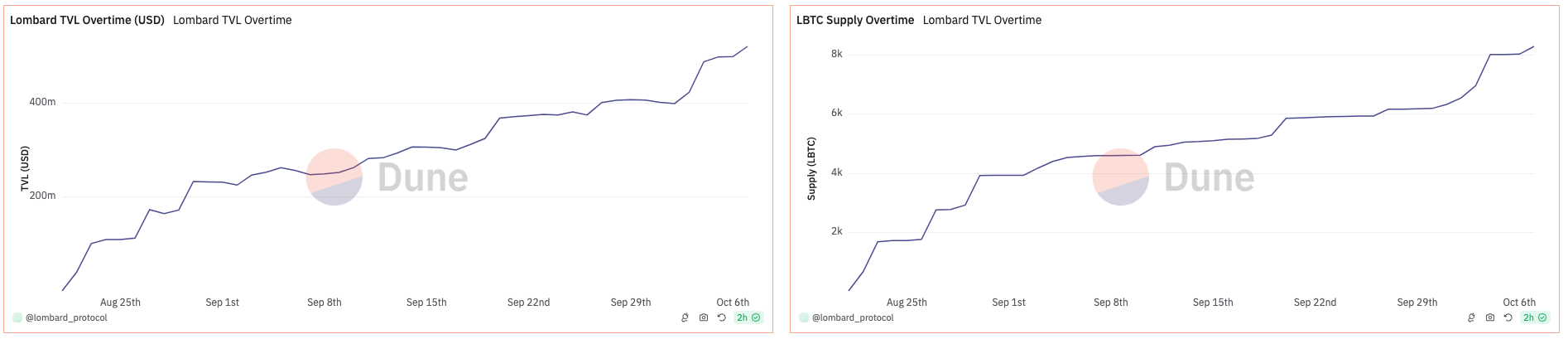The height and width of the screenshot is (339, 1568).
Task: Click the 2h freshness badge on LBTC Supply chart
Action: click(1535, 317)
